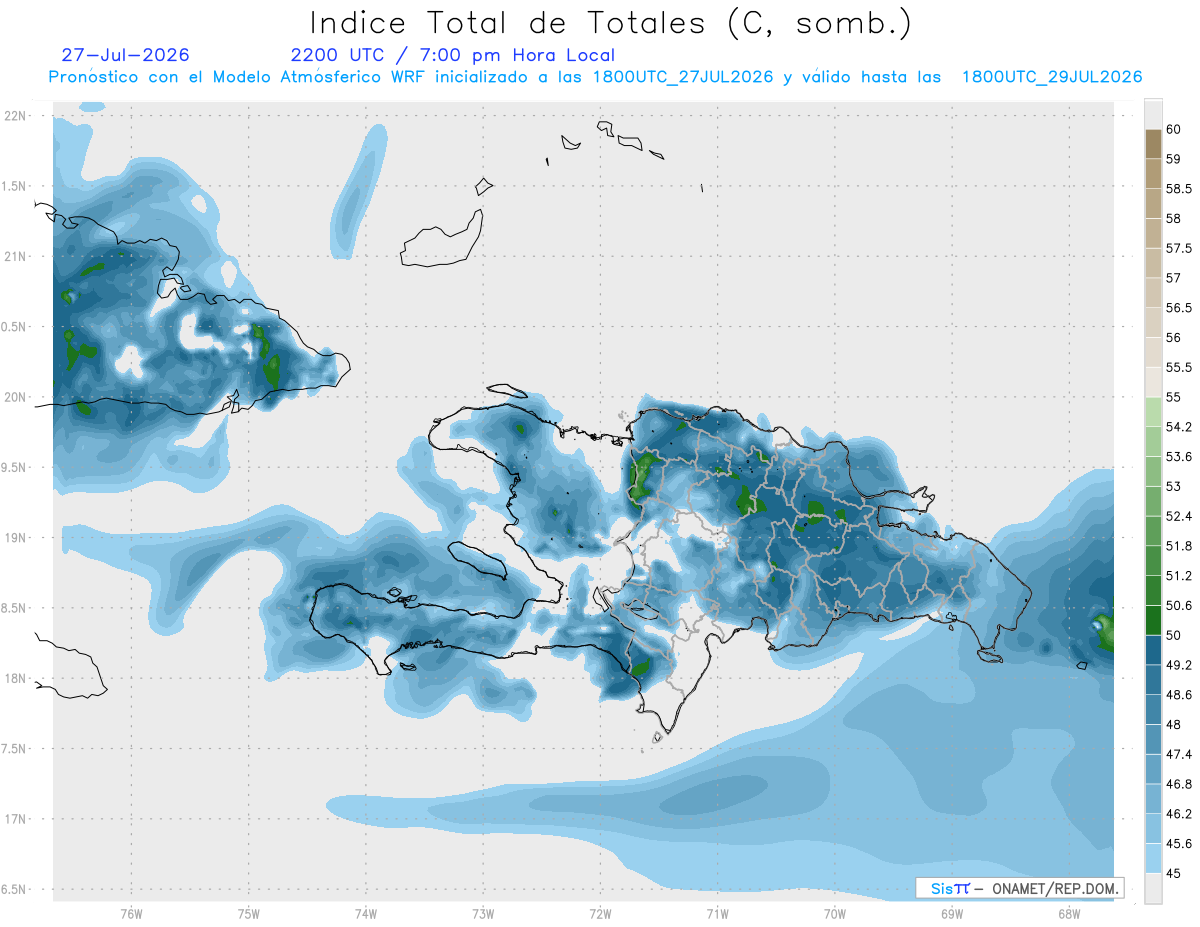Click the colorbar value '53.6'

(x=1178, y=457)
